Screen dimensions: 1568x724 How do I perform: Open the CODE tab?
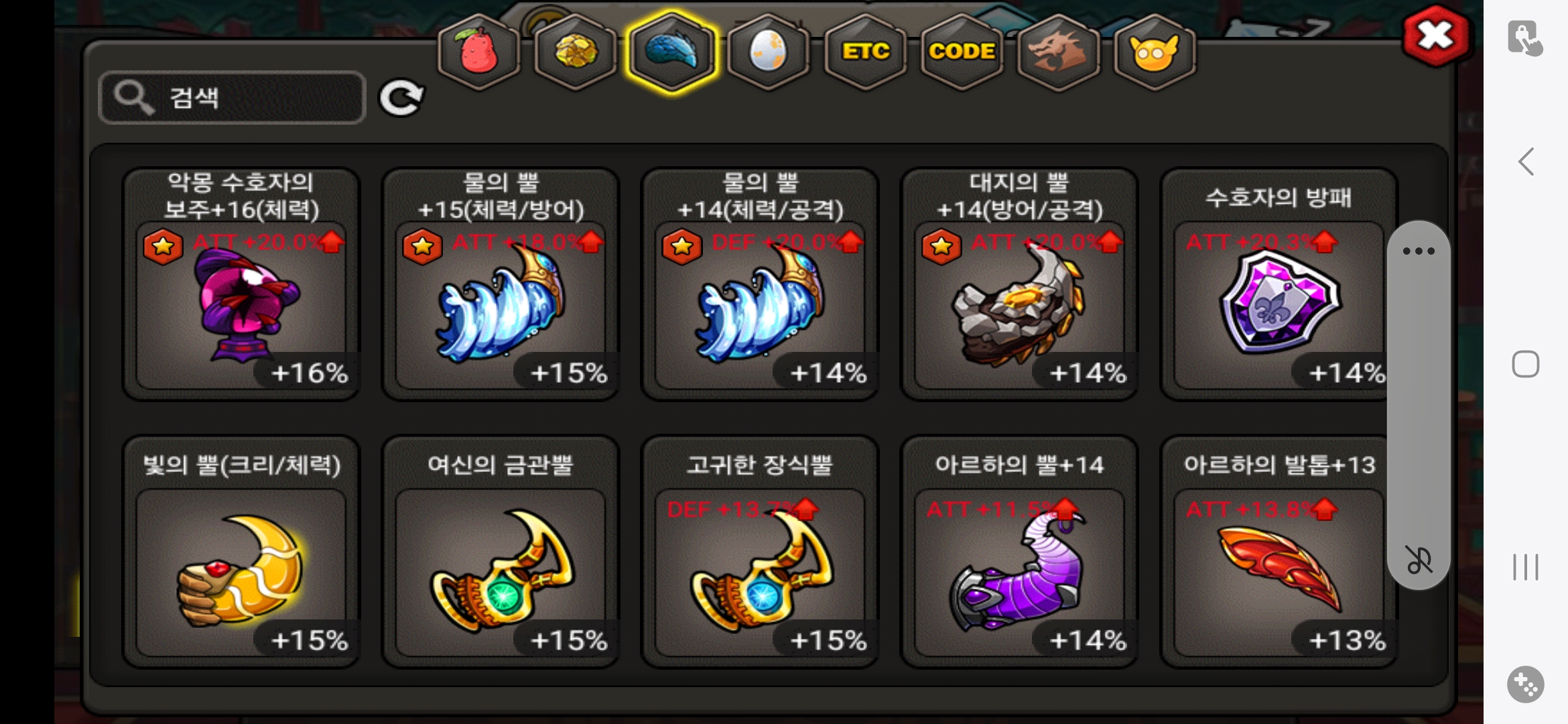[x=962, y=52]
